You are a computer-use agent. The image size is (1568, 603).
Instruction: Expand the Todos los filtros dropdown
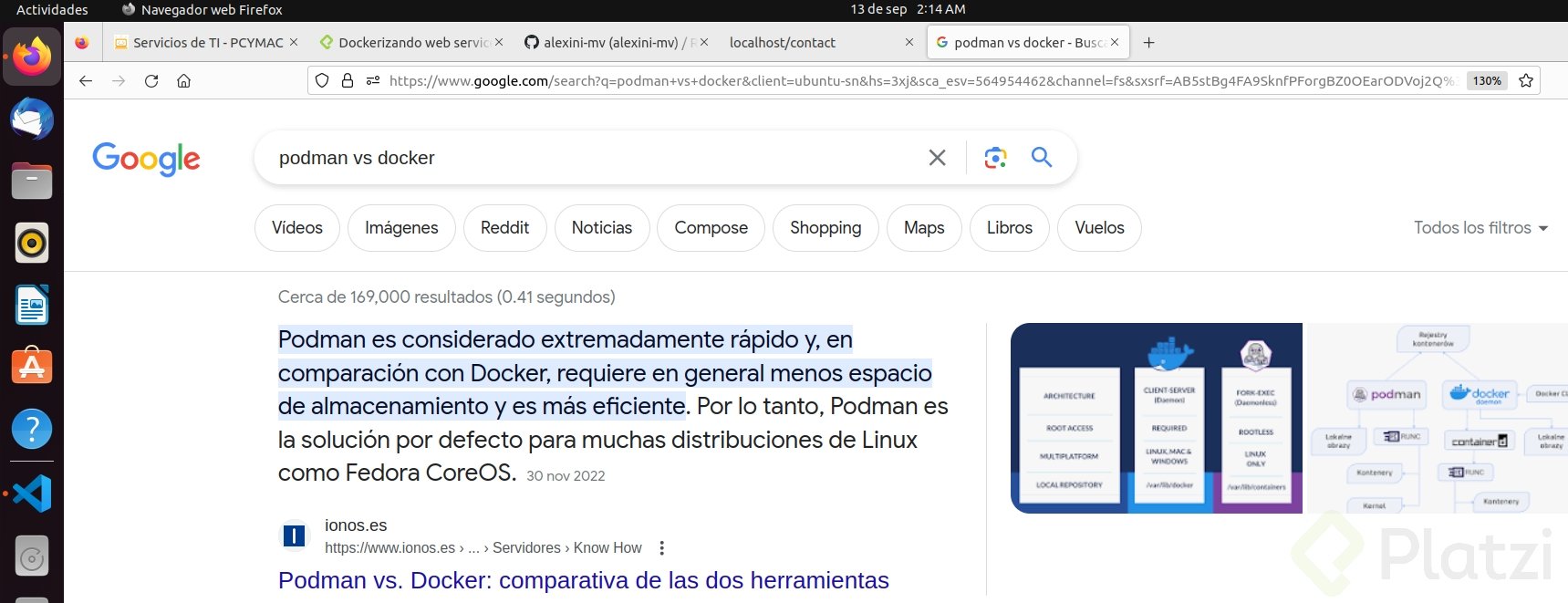click(1481, 228)
